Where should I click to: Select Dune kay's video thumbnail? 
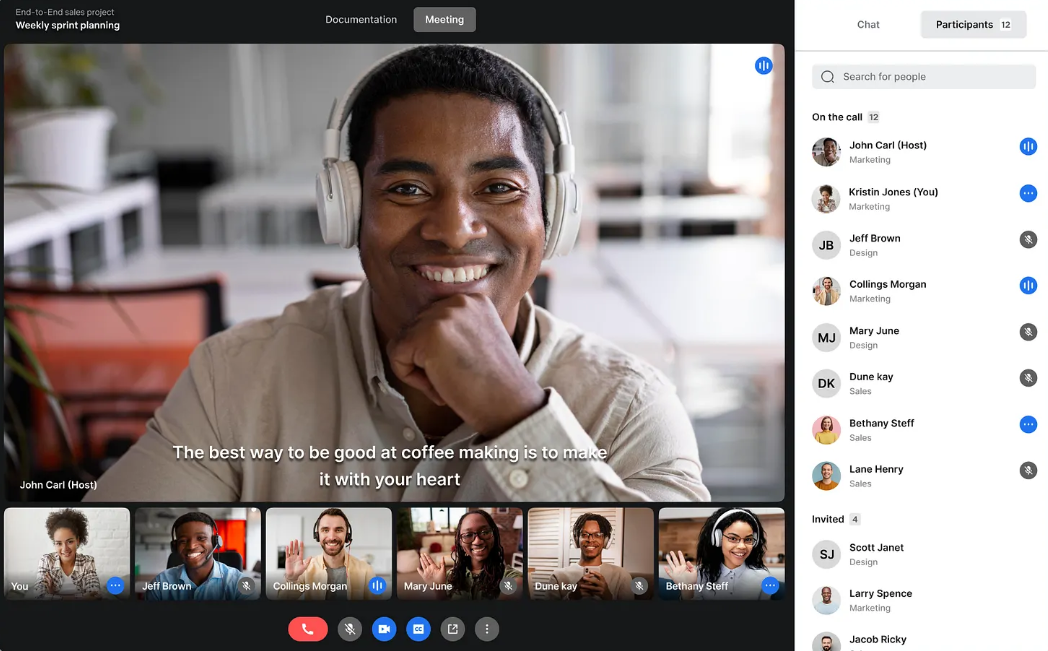pos(590,552)
